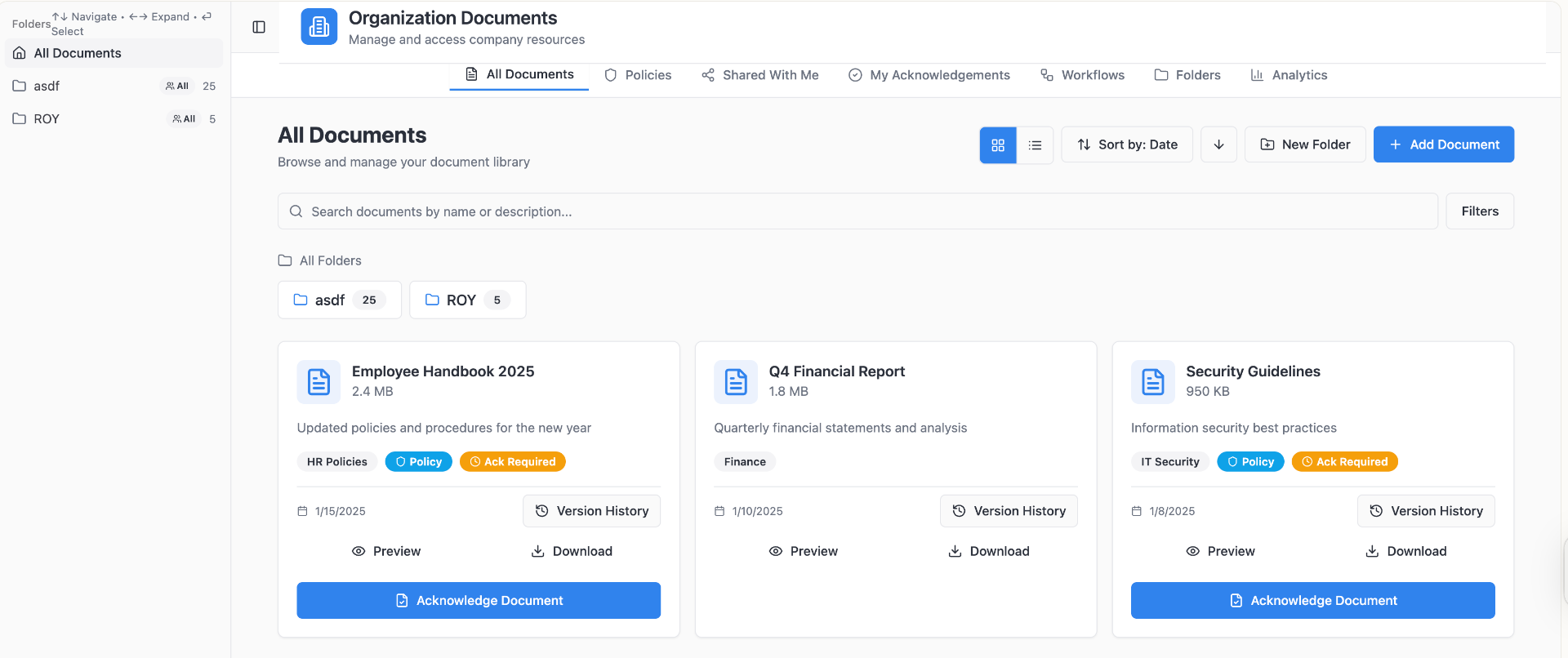Click the Q4 Financial Report document icon

(x=736, y=382)
